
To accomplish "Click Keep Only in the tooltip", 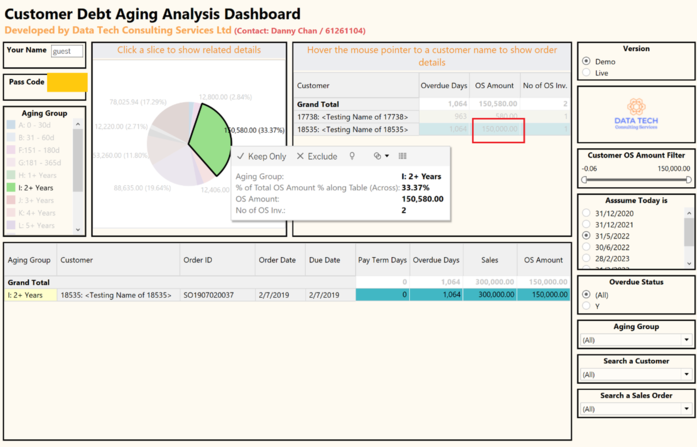I will (262, 157).
